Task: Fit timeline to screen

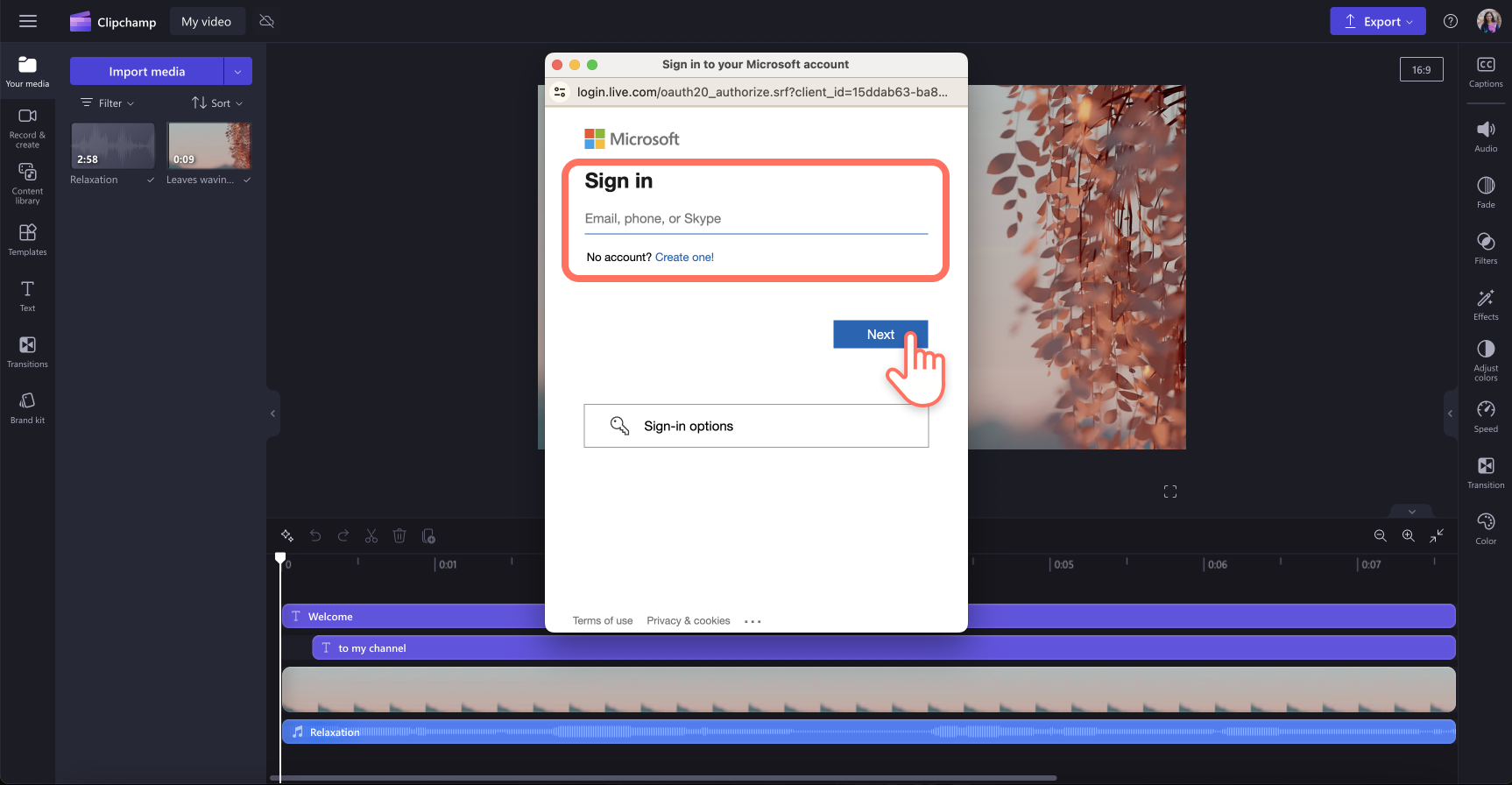Action: (1437, 535)
